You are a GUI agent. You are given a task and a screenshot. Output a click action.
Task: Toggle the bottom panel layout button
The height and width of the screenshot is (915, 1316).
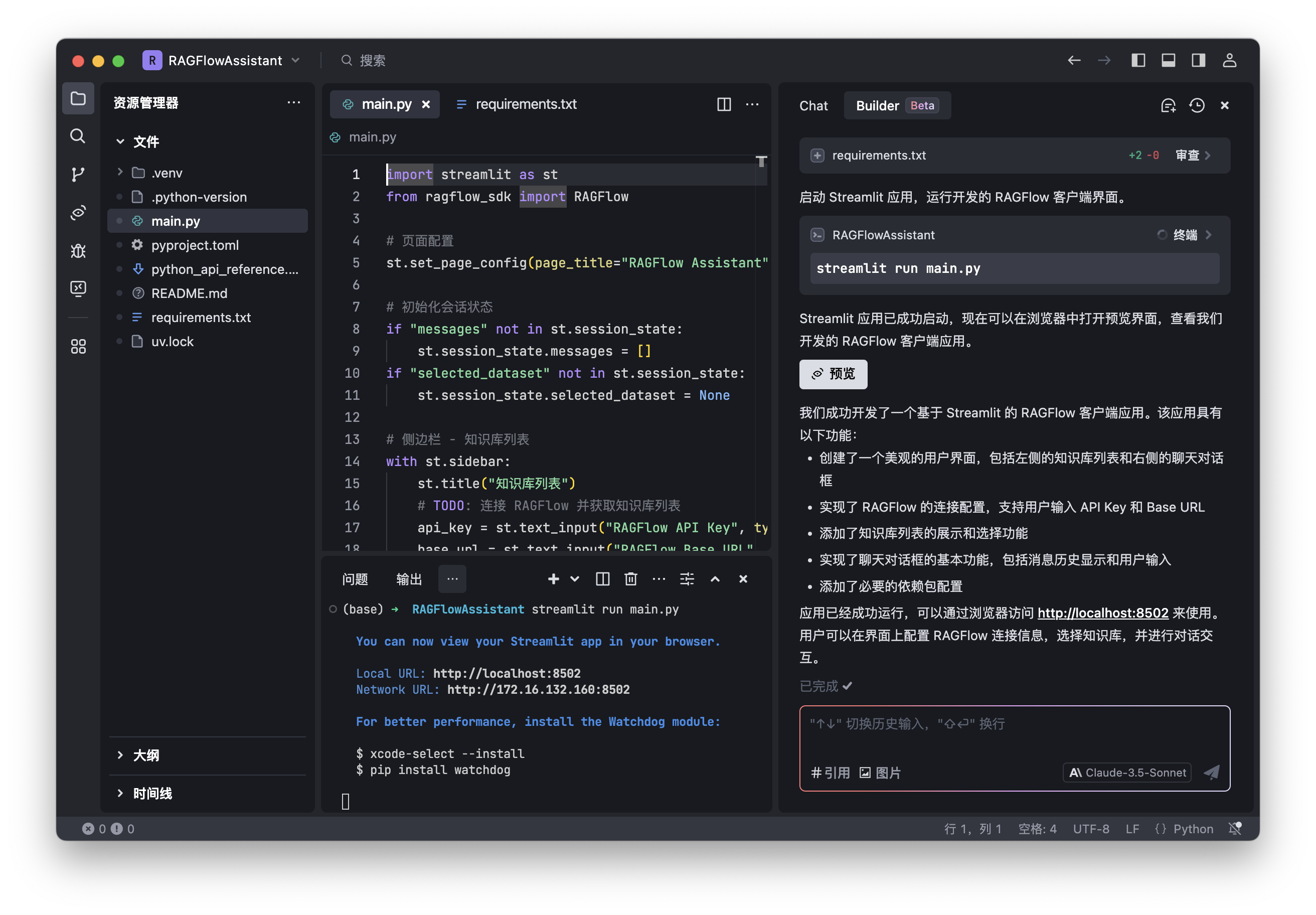tap(1168, 60)
